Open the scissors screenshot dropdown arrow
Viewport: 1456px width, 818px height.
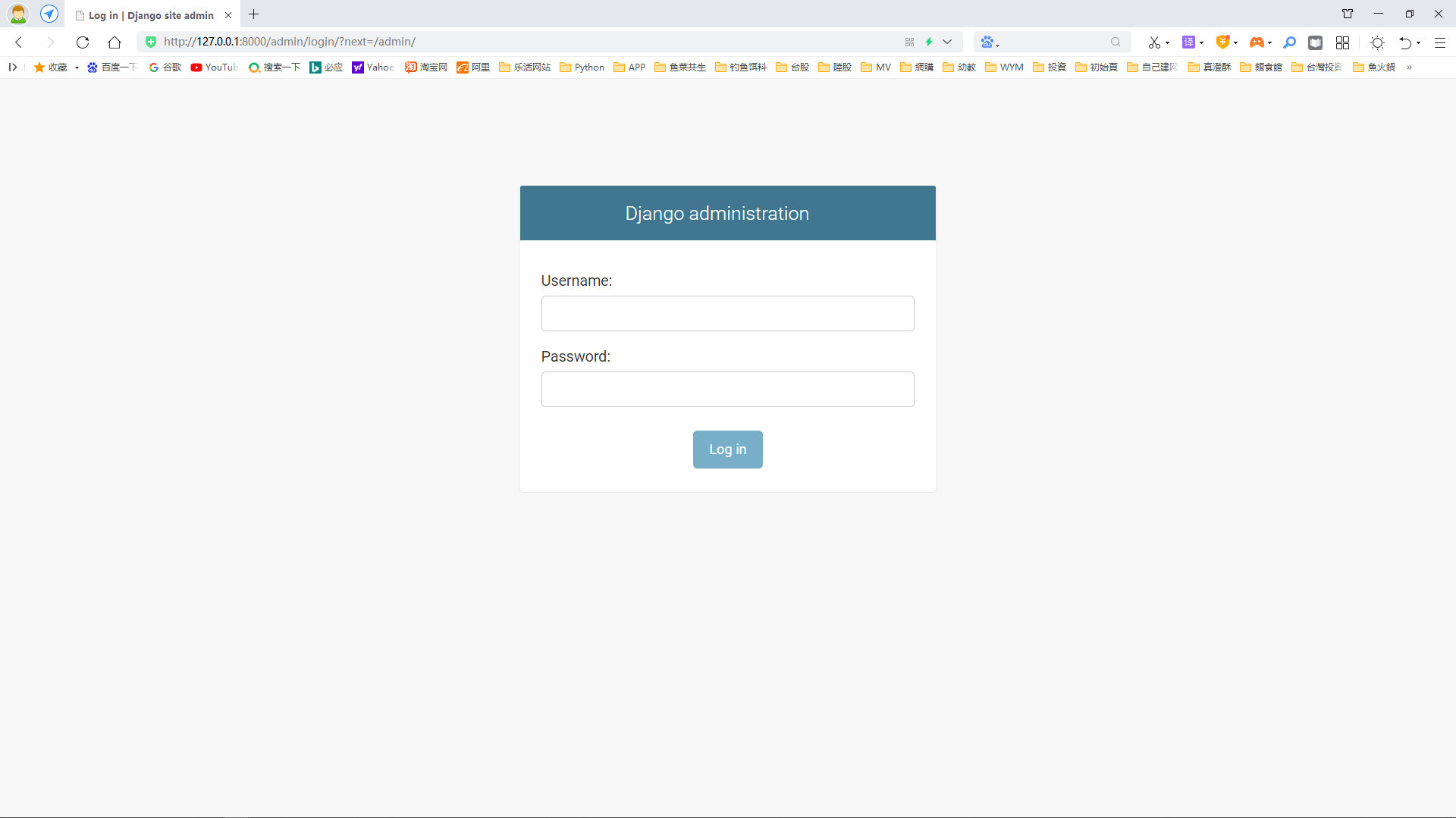1168,43
